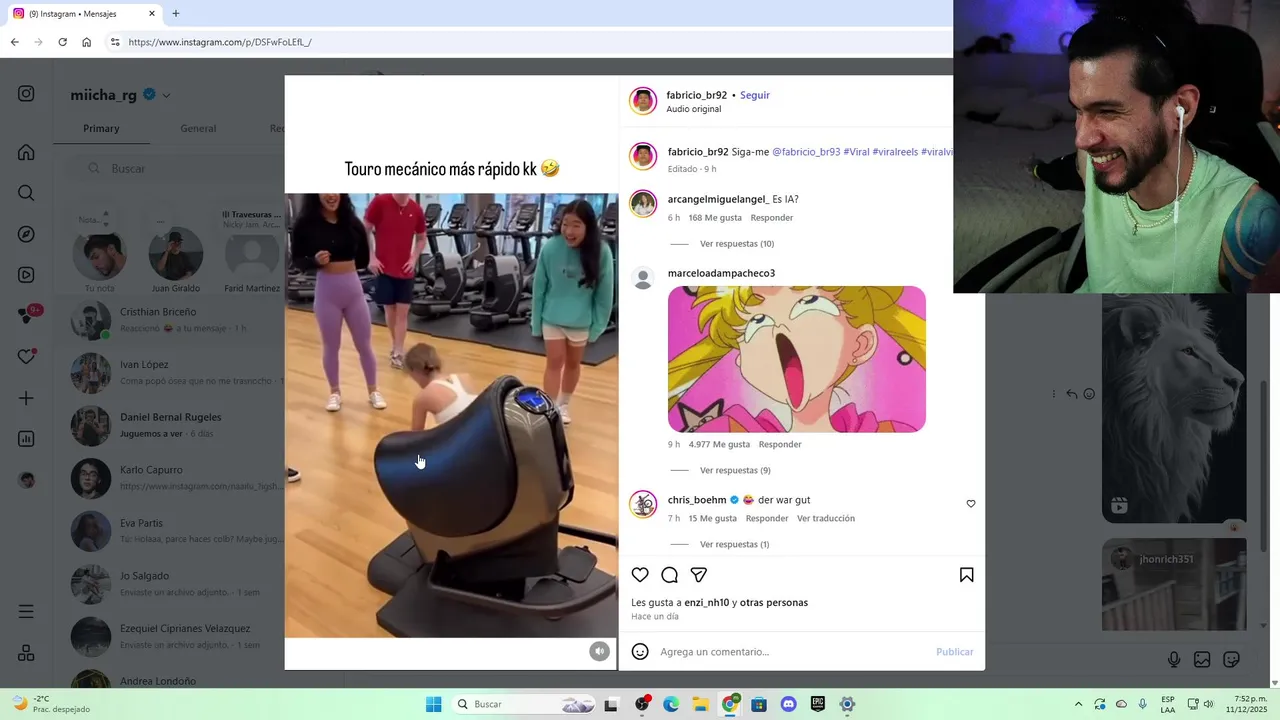Open the @fabricio_br93 mention link
Image resolution: width=1280 pixels, height=720 pixels.
point(806,152)
